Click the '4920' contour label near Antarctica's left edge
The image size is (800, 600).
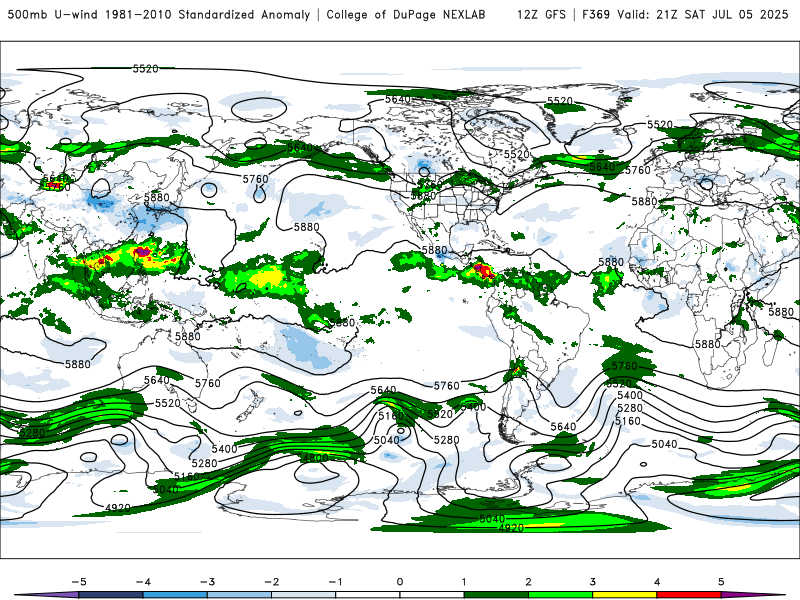(118, 508)
